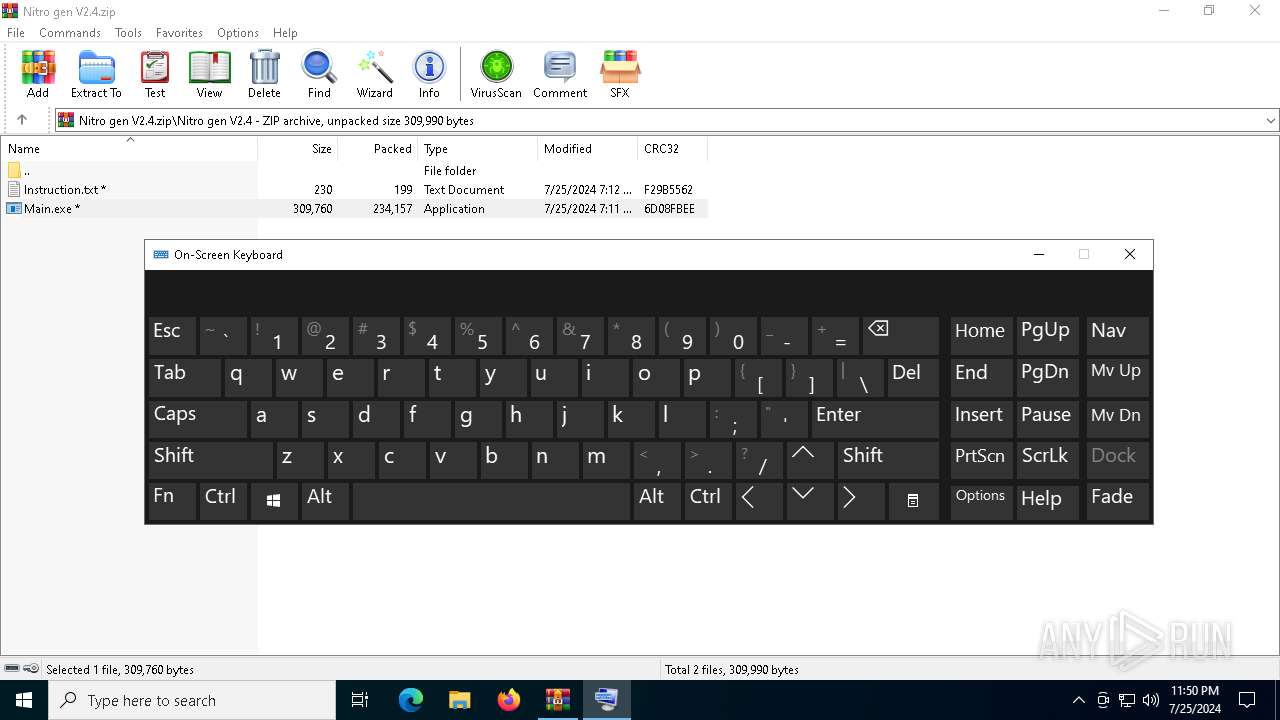Image resolution: width=1280 pixels, height=720 pixels.
Task: Toggle the ScrLk key
Action: [1047, 459]
